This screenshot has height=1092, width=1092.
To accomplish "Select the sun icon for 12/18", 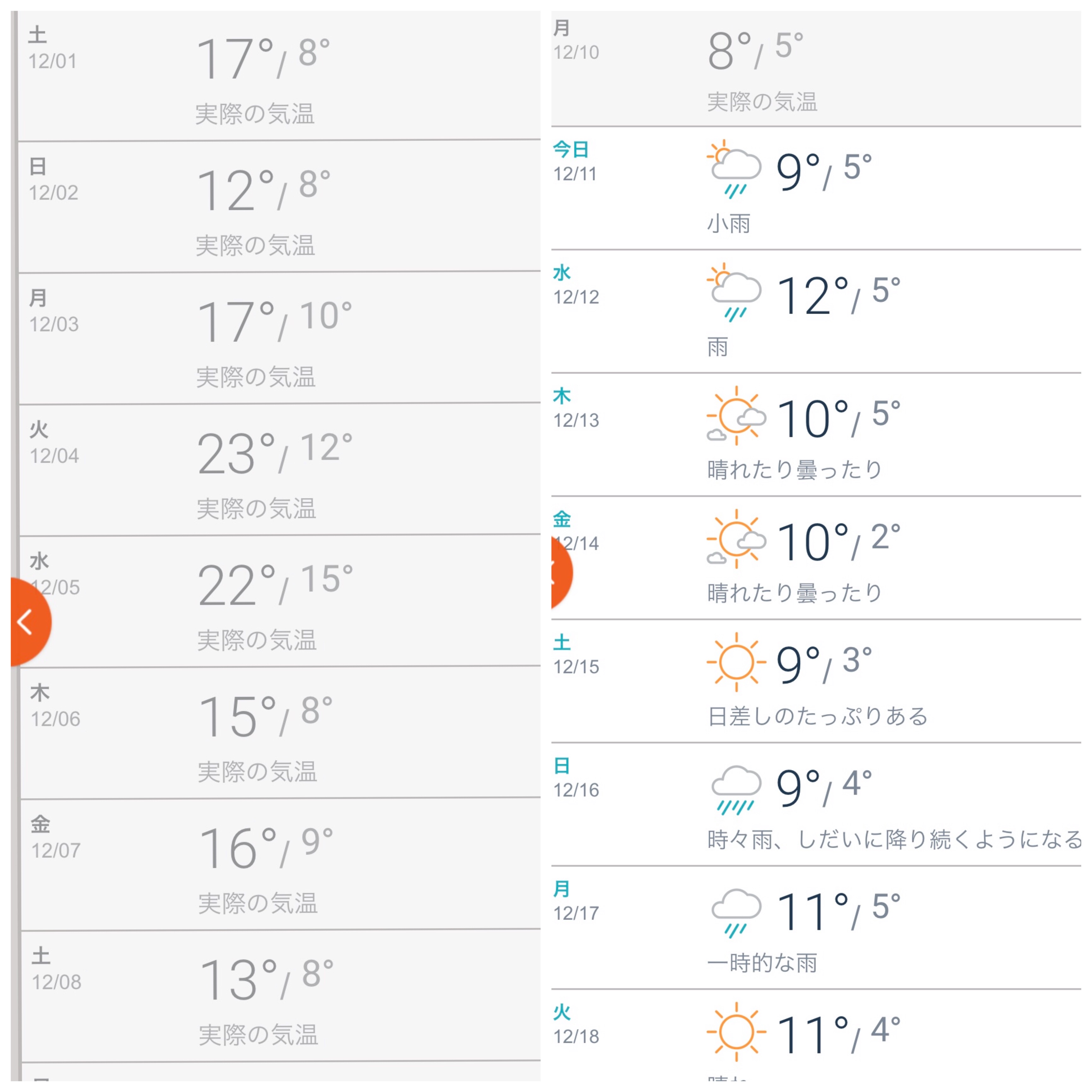I will point(736,1032).
